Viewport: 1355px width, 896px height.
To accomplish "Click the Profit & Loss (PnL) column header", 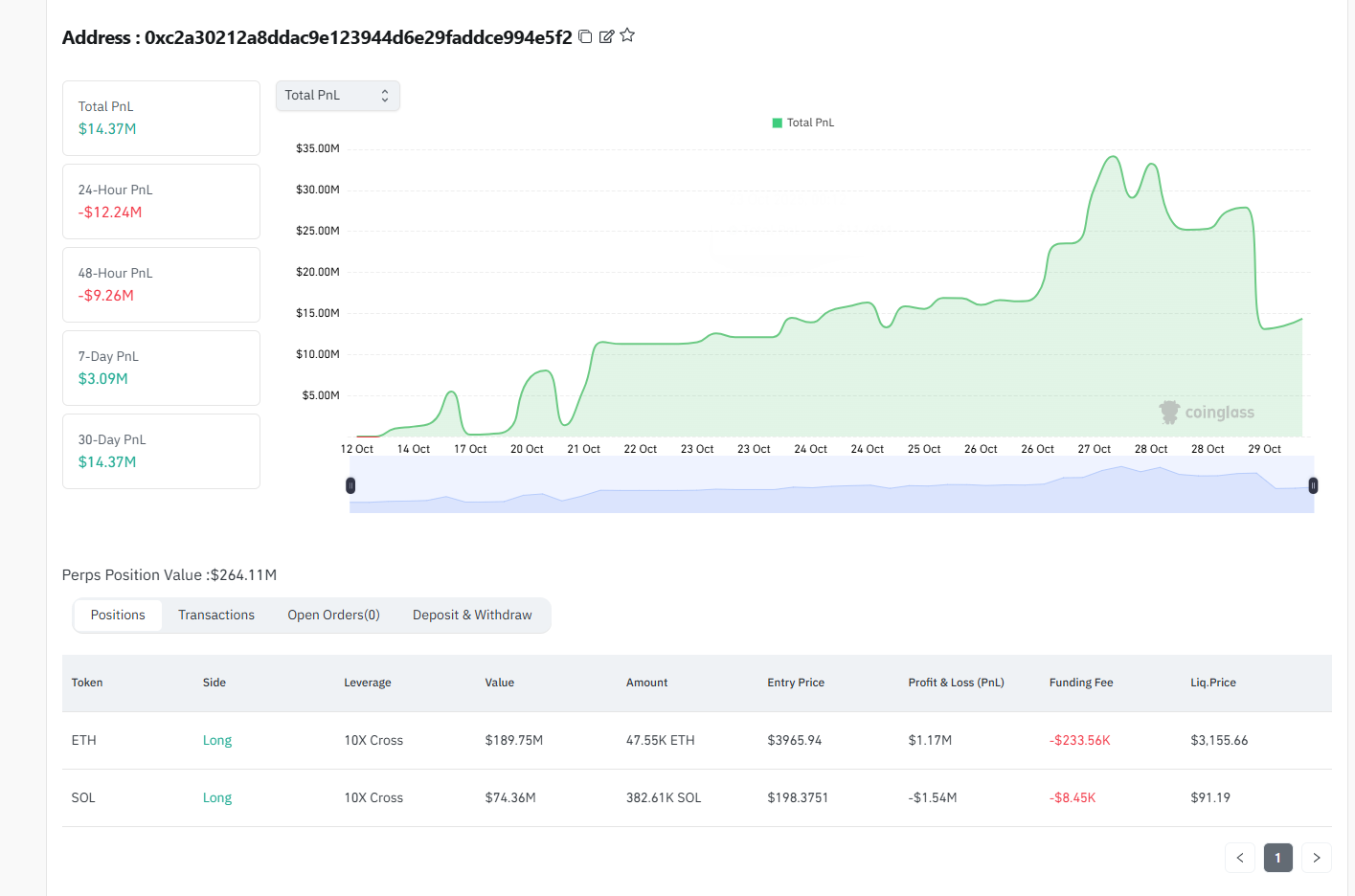I will (x=956, y=683).
